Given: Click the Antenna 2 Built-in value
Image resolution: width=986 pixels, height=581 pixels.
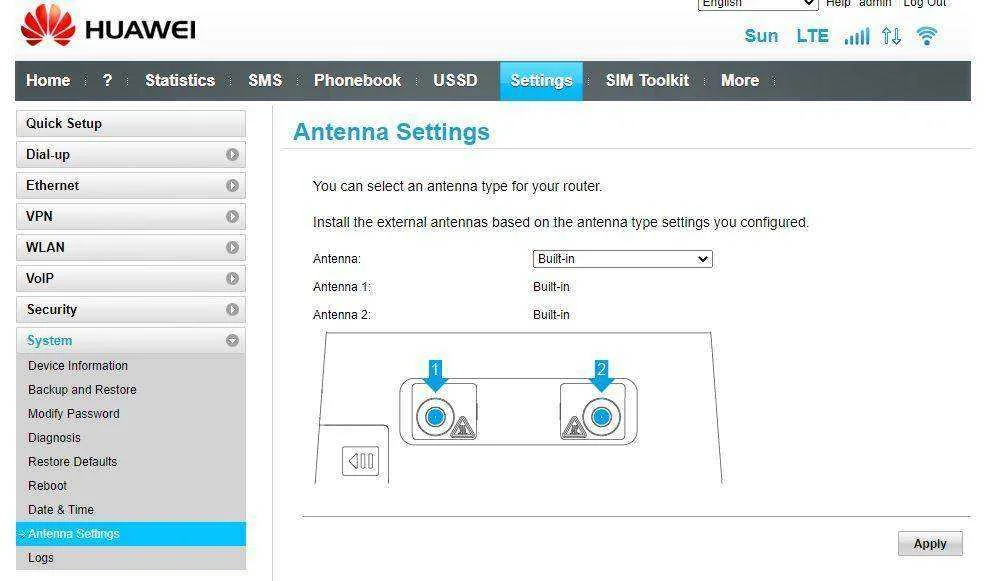Looking at the screenshot, I should click(x=551, y=314).
